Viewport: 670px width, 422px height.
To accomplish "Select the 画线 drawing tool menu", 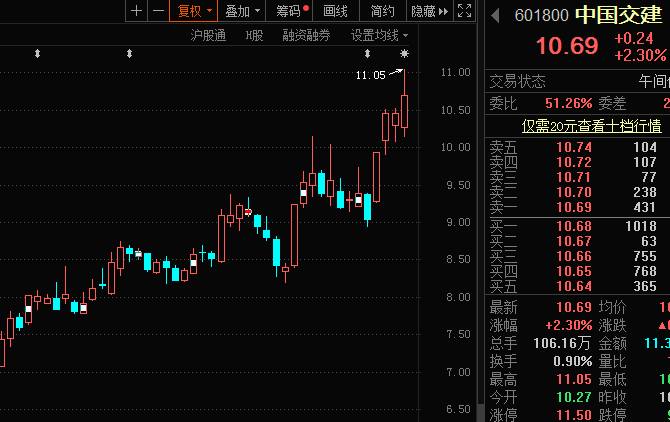I will pyautogui.click(x=337, y=11).
